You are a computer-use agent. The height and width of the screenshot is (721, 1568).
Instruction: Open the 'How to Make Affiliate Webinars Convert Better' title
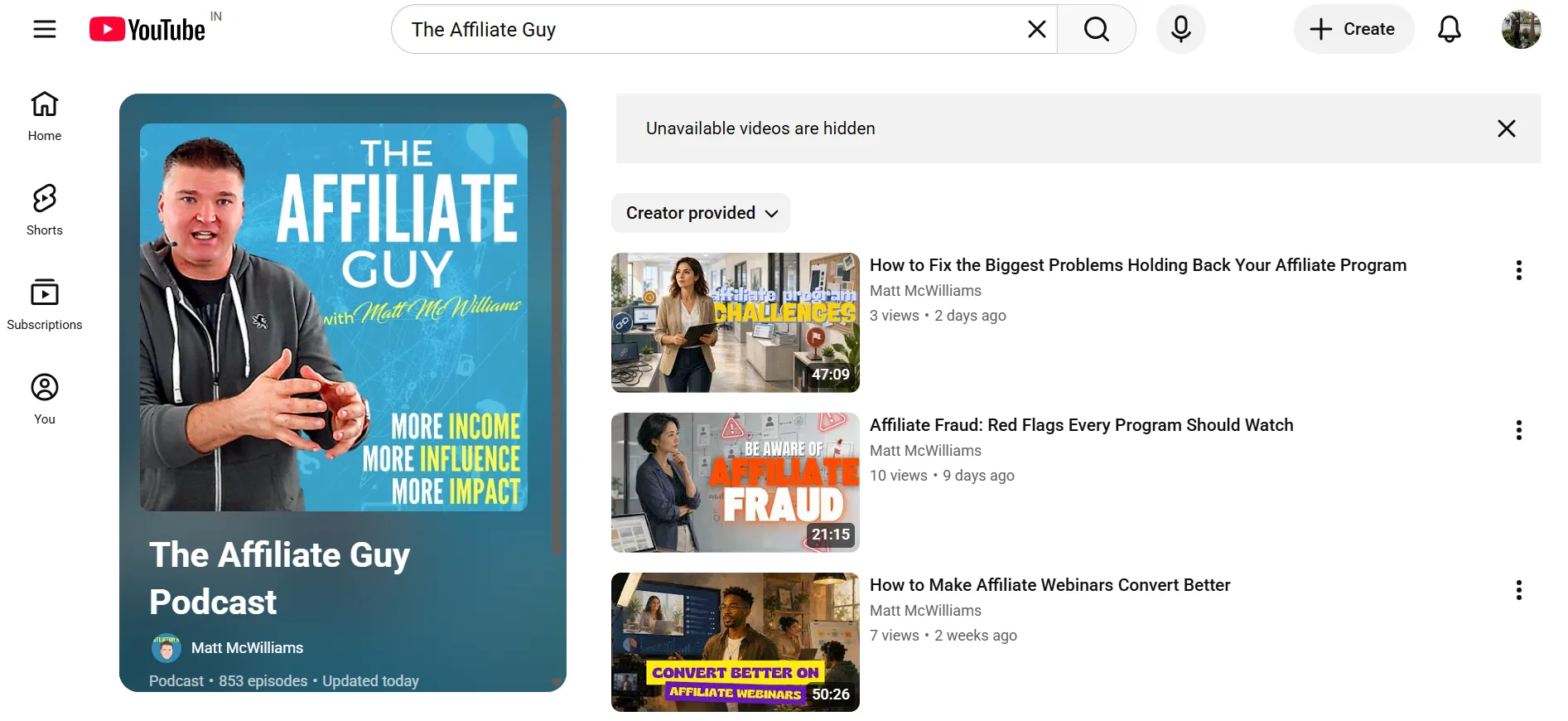[1049, 585]
